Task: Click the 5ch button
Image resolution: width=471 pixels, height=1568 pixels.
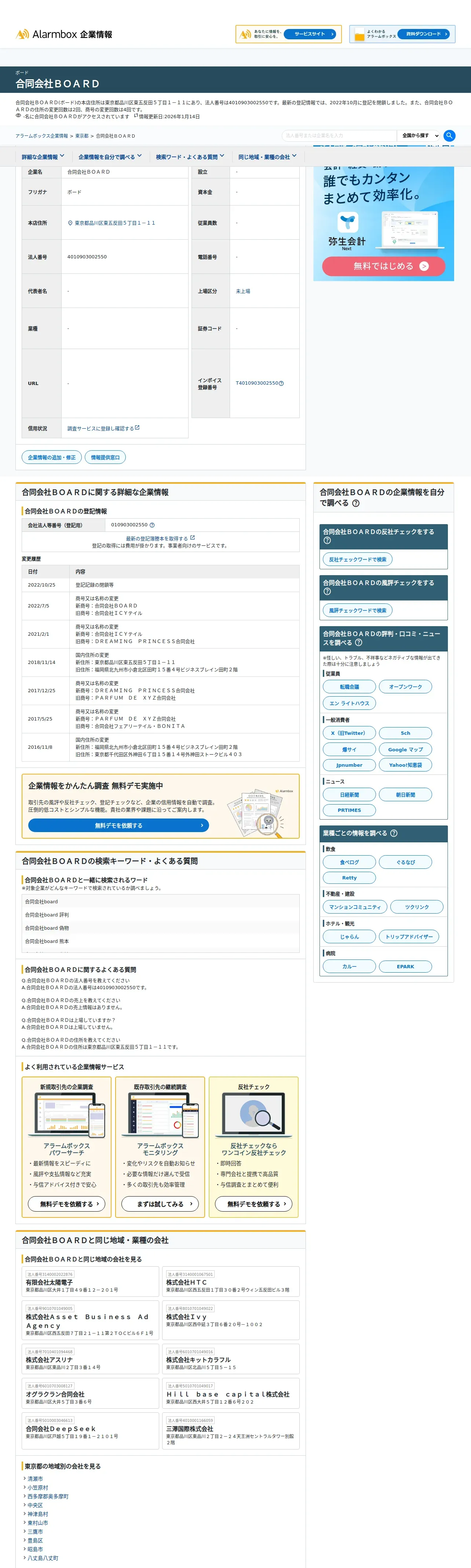Action: tap(405, 733)
